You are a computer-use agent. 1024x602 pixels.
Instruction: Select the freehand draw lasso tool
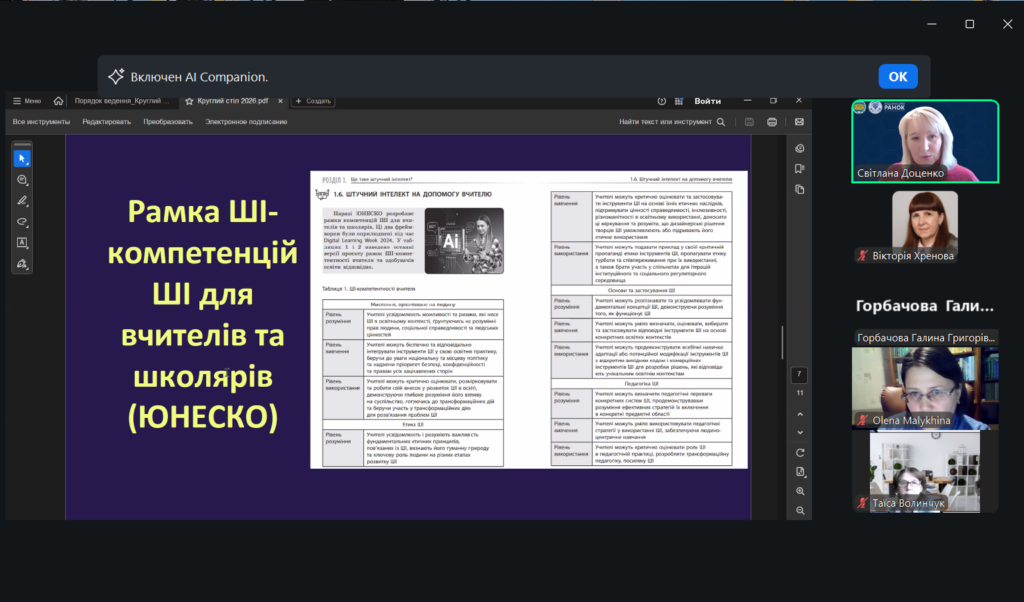pyautogui.click(x=21, y=221)
